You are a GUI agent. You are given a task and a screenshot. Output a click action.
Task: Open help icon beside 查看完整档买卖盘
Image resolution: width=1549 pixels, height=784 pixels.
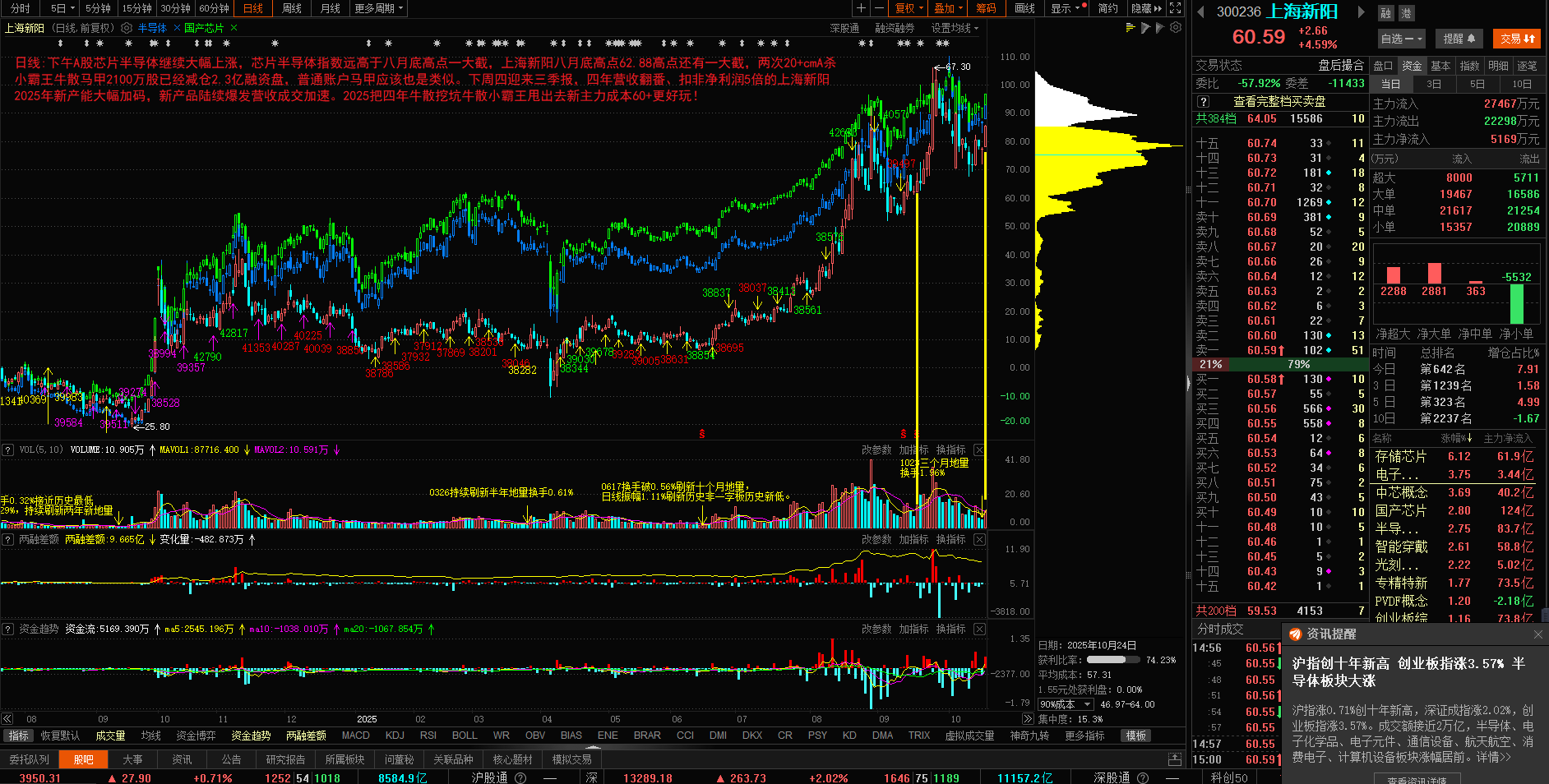1204,102
